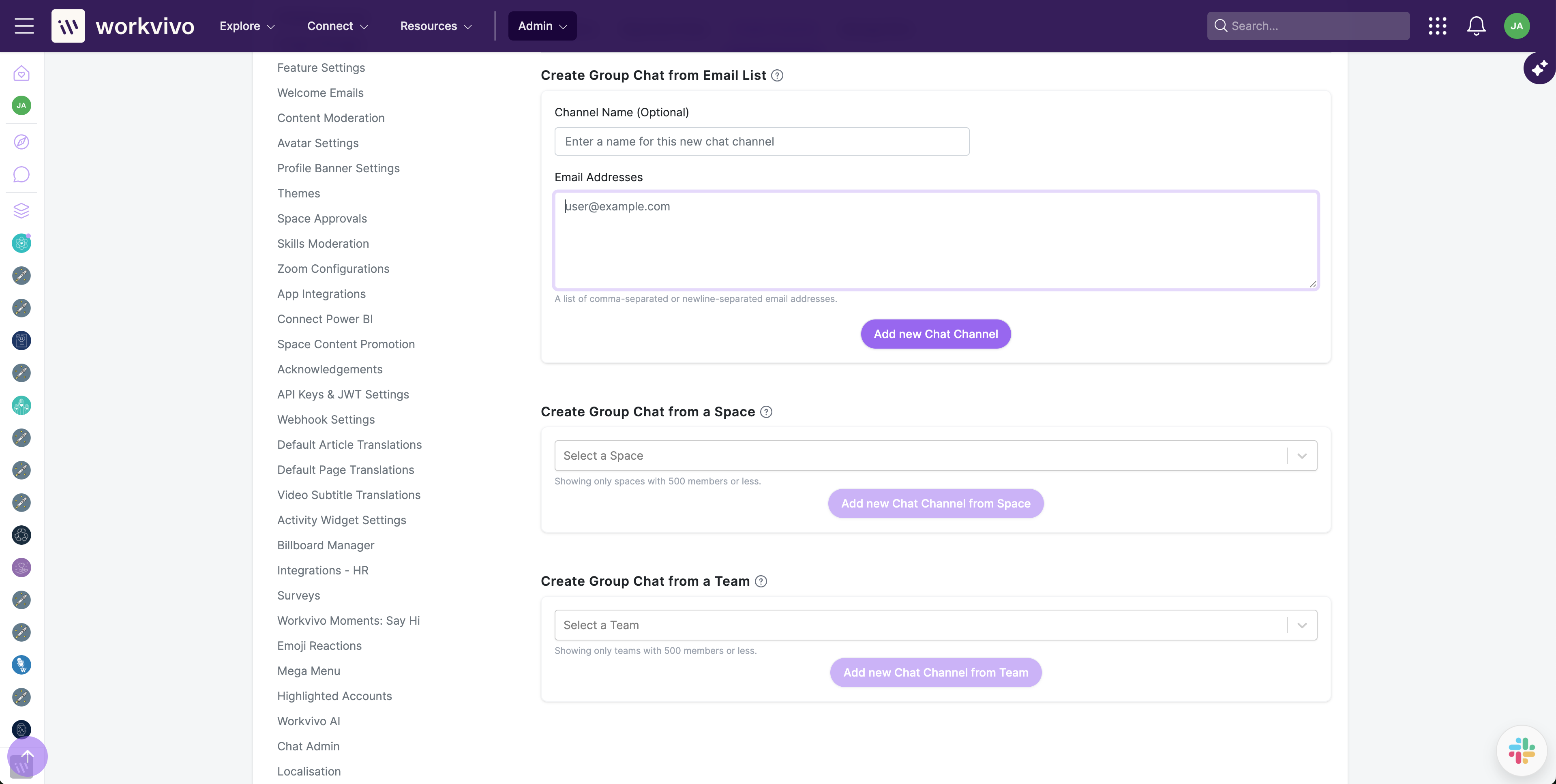The height and width of the screenshot is (784, 1556).
Task: Open Localisation settings
Action: (309, 771)
